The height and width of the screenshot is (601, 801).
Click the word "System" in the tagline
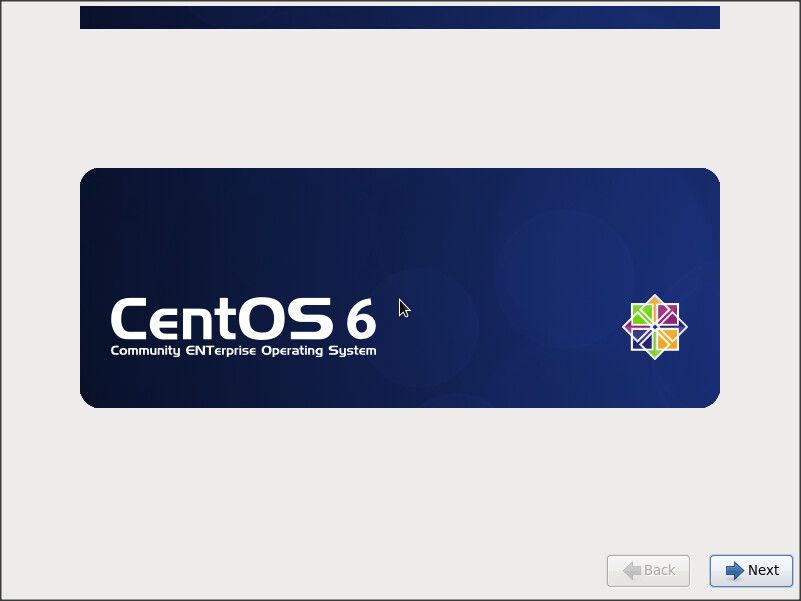pyautogui.click(x=354, y=351)
